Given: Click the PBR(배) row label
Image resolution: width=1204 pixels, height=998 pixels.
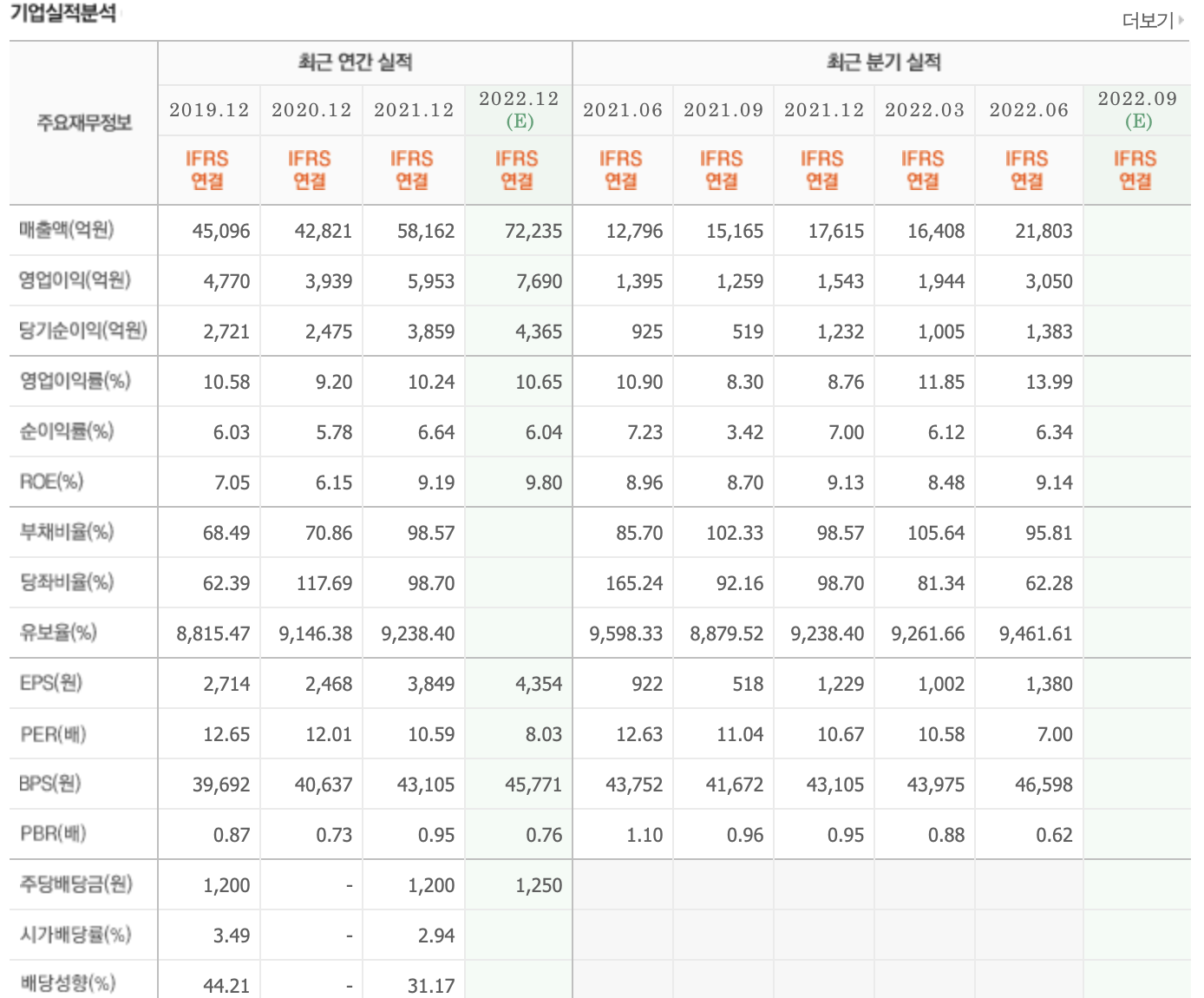Looking at the screenshot, I should [x=54, y=834].
